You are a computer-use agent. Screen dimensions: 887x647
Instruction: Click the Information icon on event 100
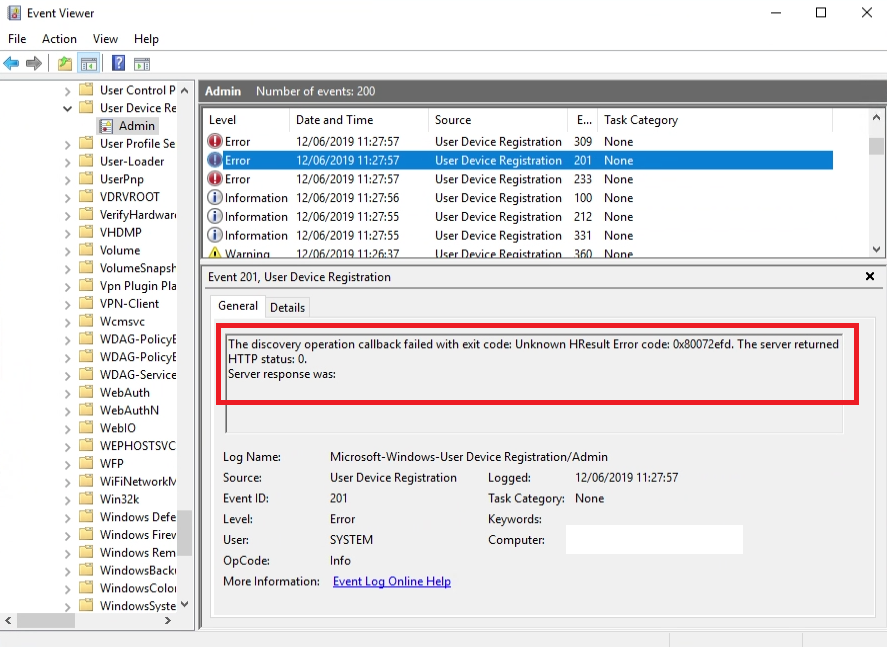[x=214, y=198]
